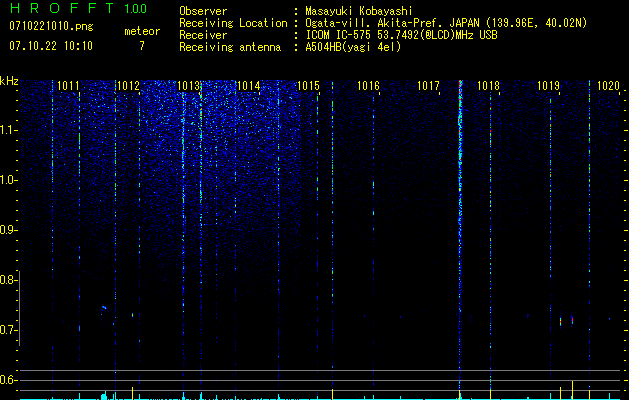Click the 0.6 frequency axis label
The width and height of the screenshot is (629, 400).
click(8, 380)
